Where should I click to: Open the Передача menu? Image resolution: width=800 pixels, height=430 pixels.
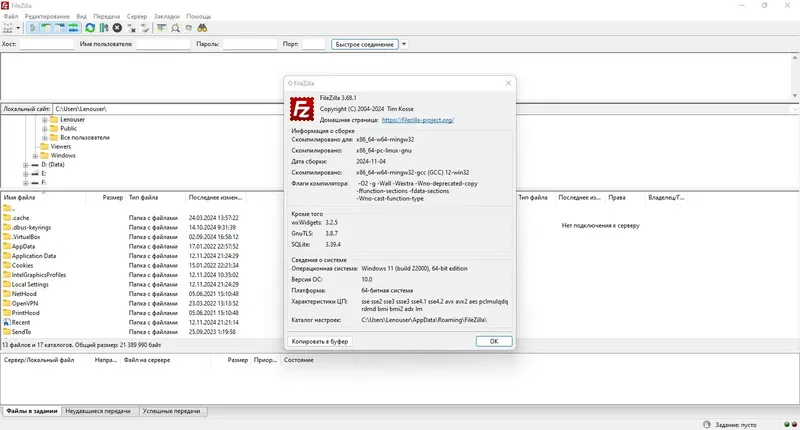tap(107, 16)
